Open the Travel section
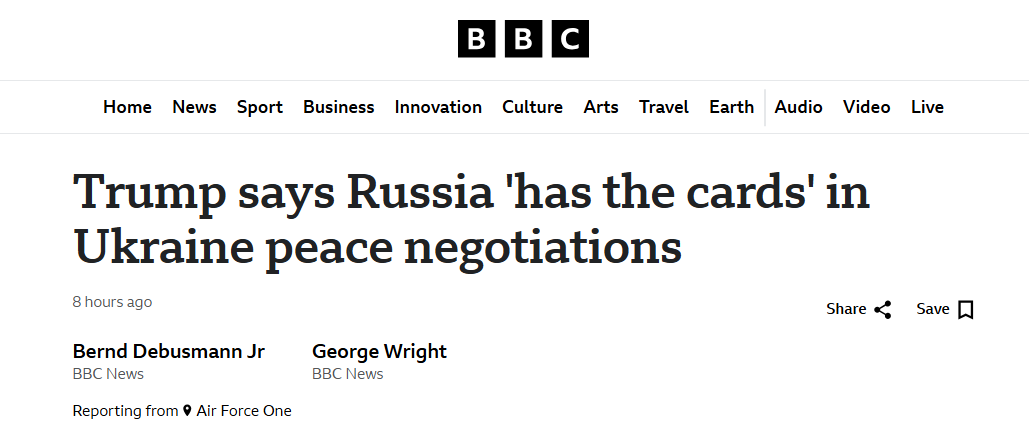The image size is (1029, 439). click(664, 107)
